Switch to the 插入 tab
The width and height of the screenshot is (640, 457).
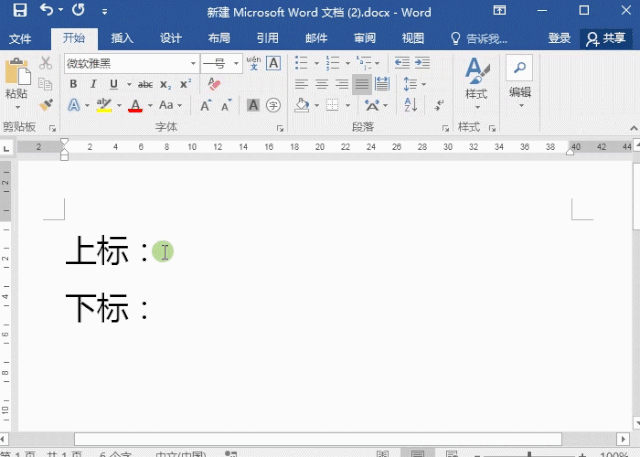click(122, 38)
